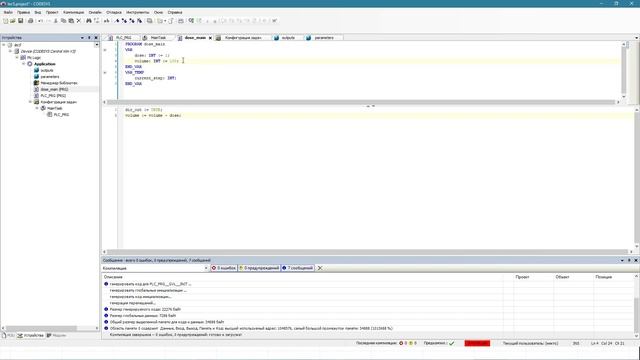Open the Компиляция menu

(73, 12)
